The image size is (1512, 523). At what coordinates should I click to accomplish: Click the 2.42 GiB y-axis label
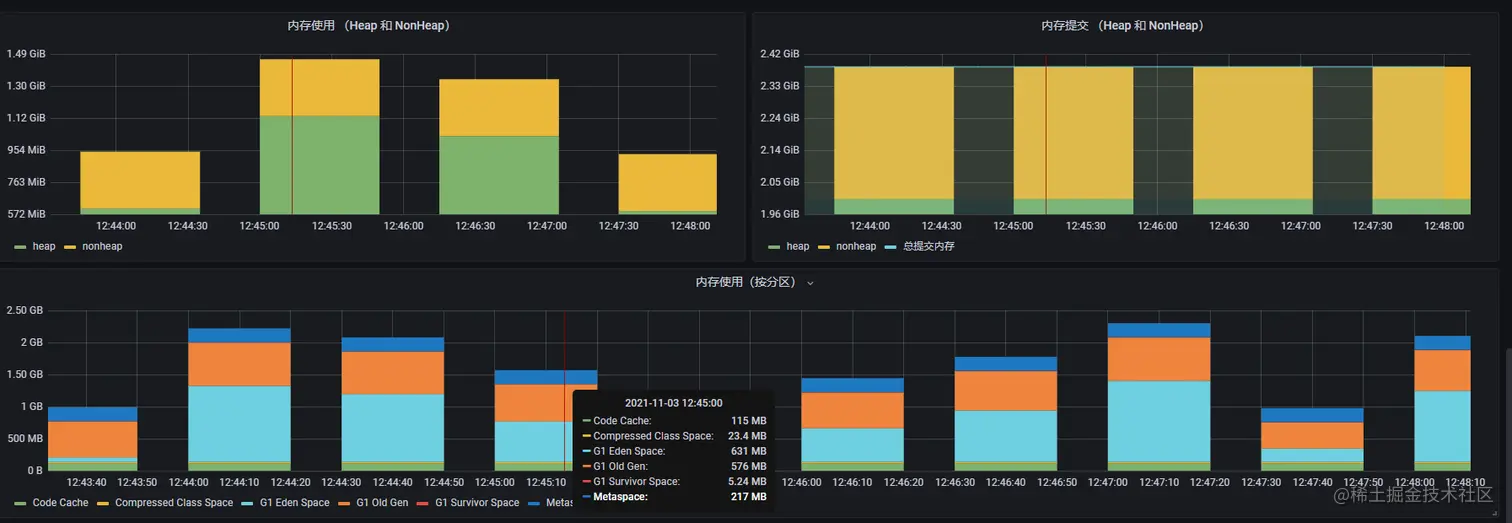pyautogui.click(x=779, y=54)
